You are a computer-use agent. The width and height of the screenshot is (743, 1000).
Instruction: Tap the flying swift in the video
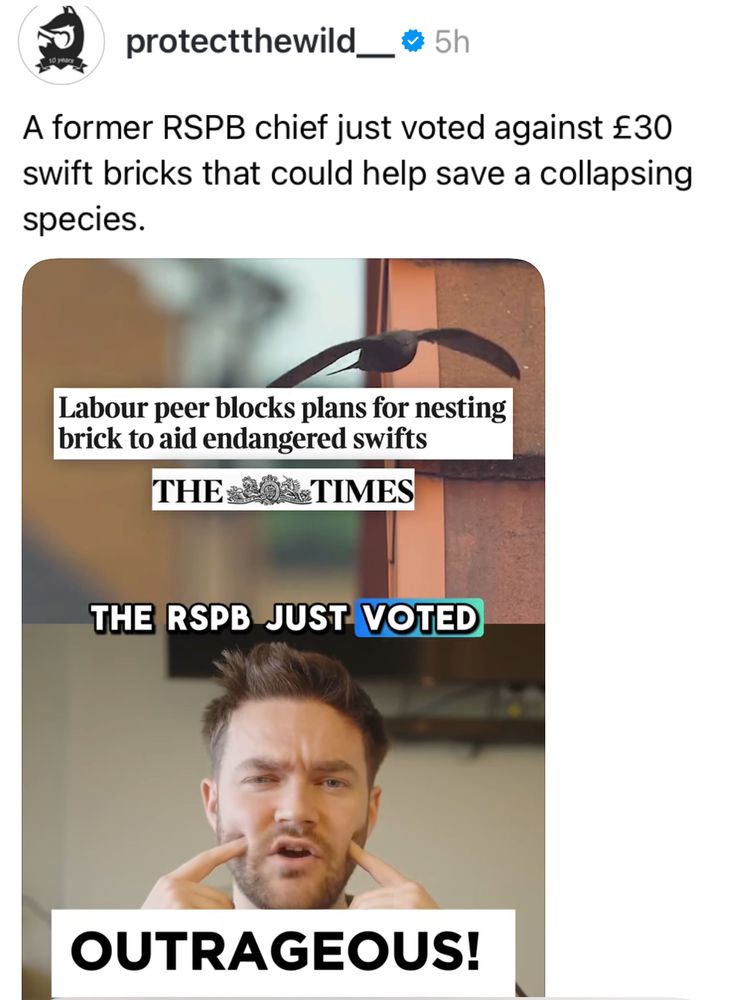401,354
